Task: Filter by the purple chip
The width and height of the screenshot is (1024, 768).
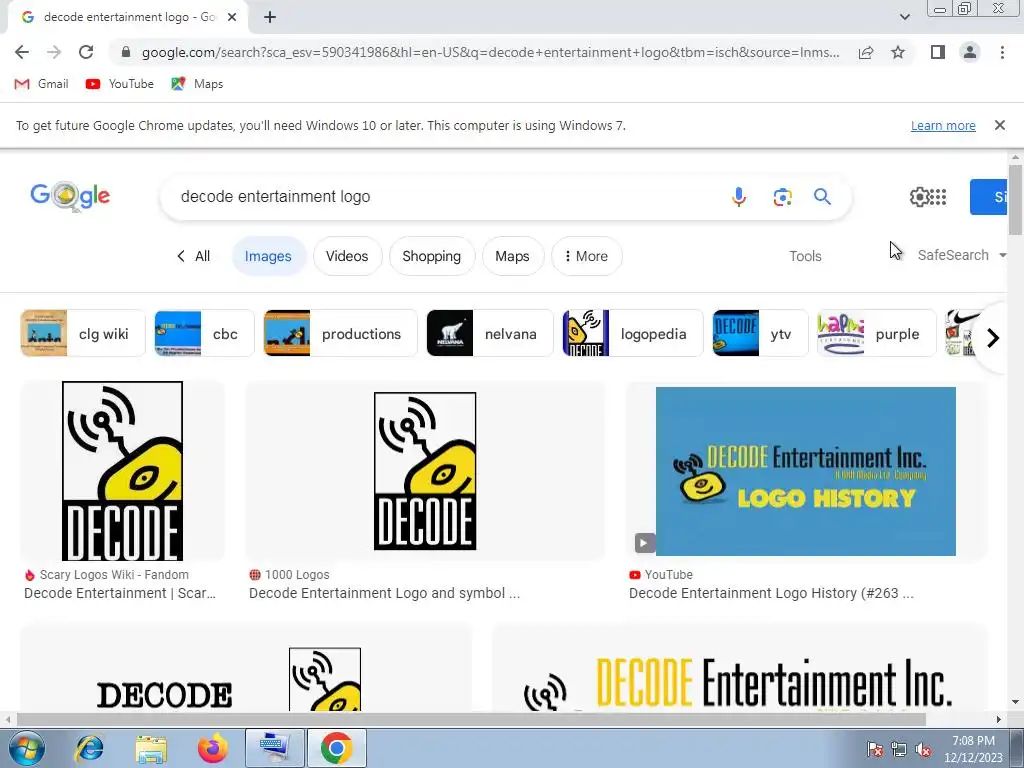Action: [x=876, y=334]
